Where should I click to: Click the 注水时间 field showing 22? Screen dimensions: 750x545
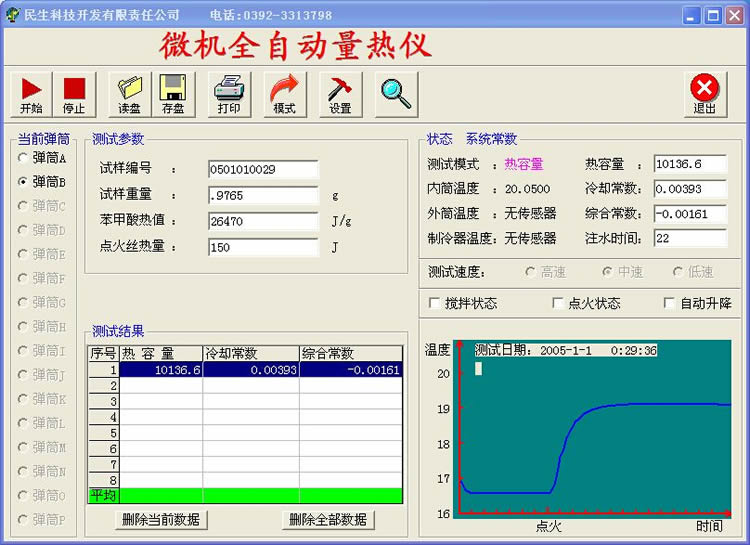(x=690, y=238)
